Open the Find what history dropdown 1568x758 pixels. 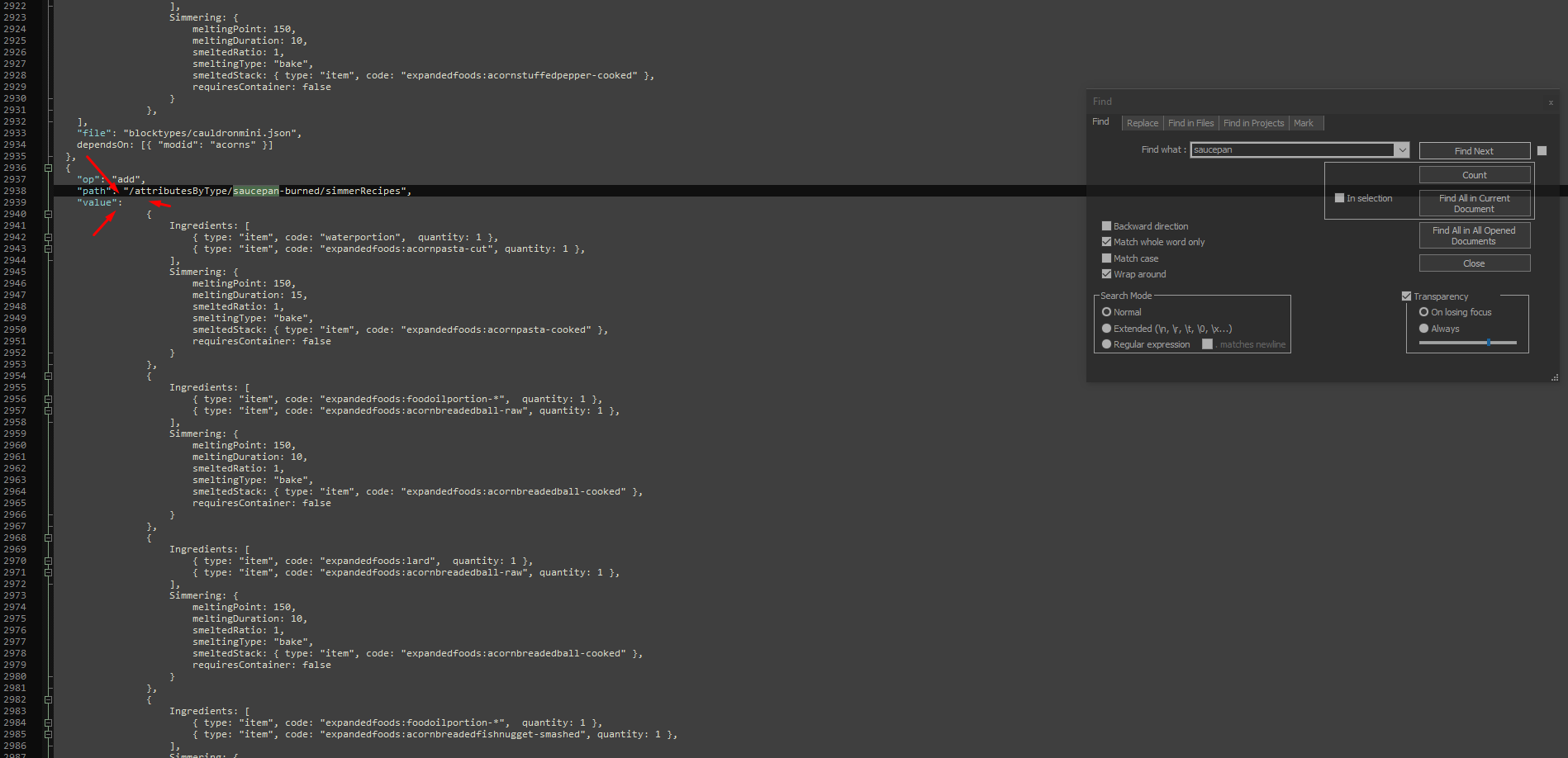[x=1402, y=150]
